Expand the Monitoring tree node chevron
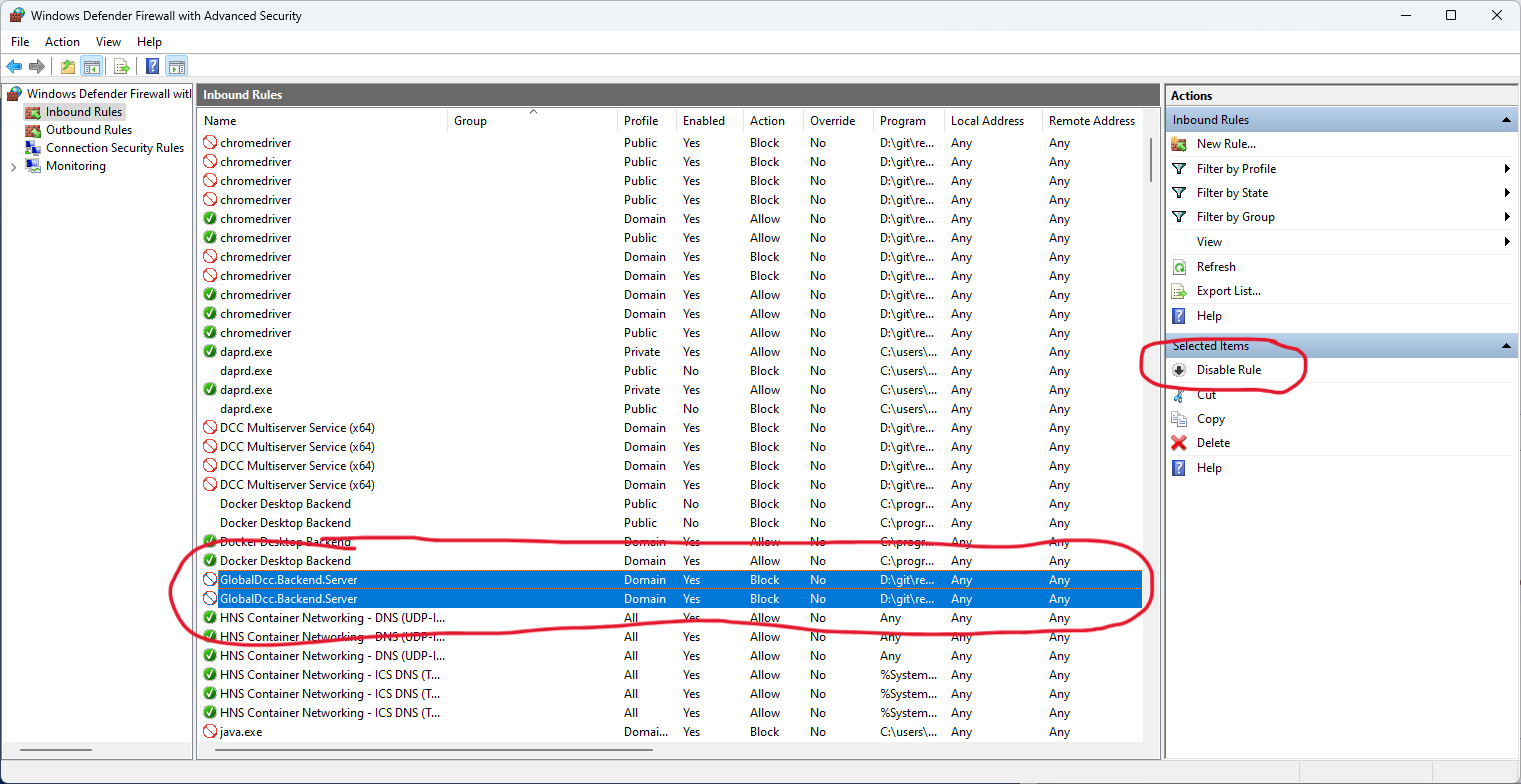The image size is (1521, 784). point(13,167)
